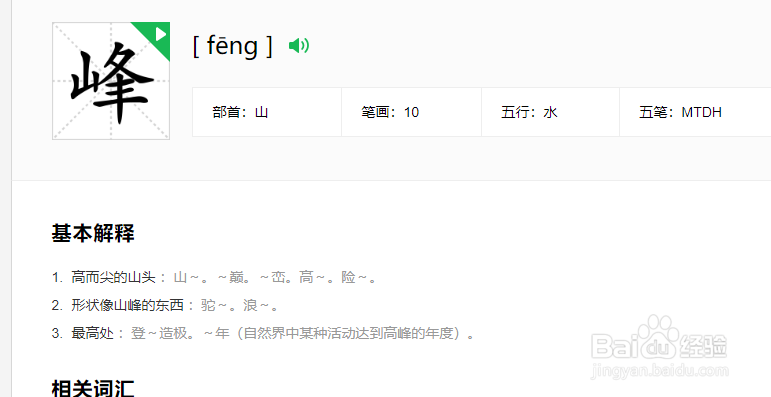The height and width of the screenshot is (397, 771).
Task: Click example text 驼～。浪～
Action: coord(237,306)
